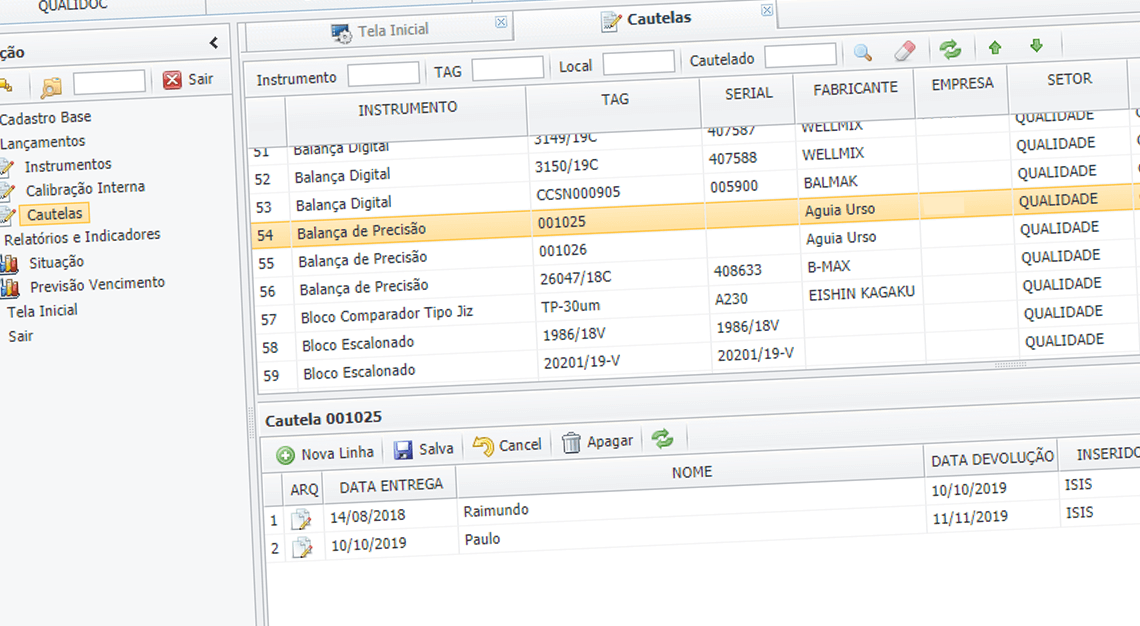Image resolution: width=1140 pixels, height=626 pixels.
Task: Delete entry with the Apagar trash icon
Action: pyautogui.click(x=571, y=443)
